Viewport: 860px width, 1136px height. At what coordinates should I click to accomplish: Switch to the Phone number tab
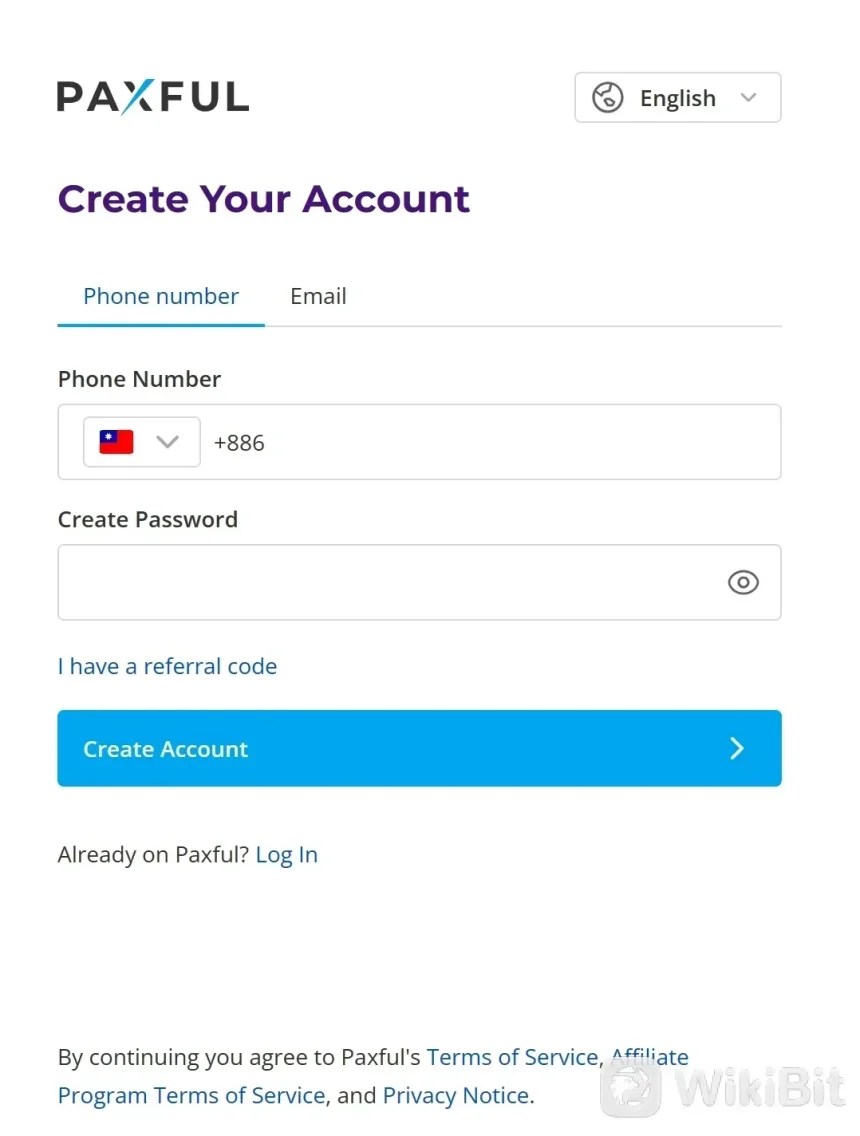(x=161, y=296)
